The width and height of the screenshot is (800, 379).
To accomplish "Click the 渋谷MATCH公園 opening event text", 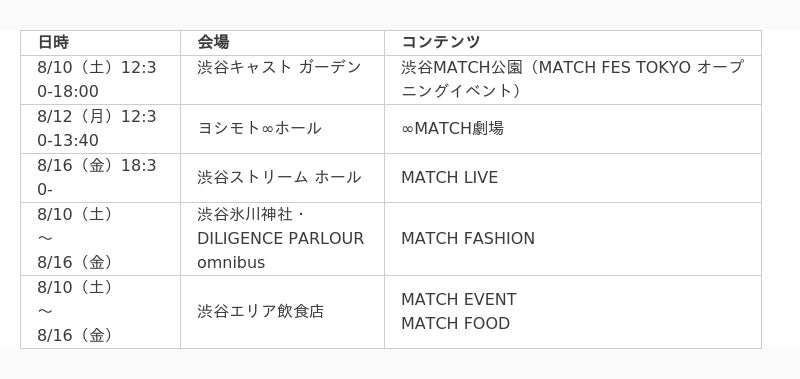I will 572,79.
